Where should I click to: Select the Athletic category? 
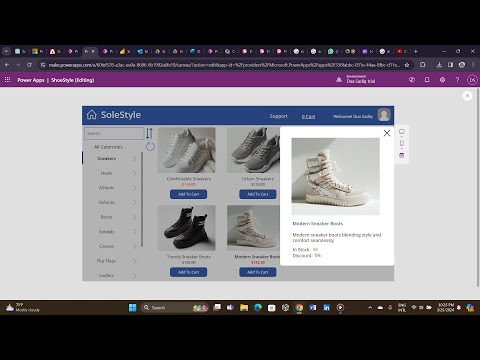click(x=106, y=188)
